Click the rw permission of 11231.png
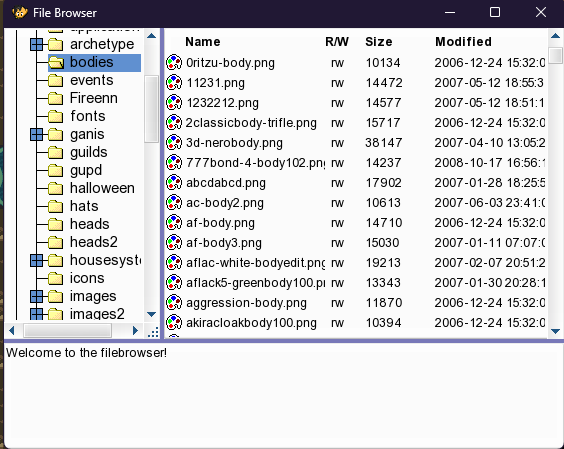564x449 pixels. pyautogui.click(x=337, y=83)
